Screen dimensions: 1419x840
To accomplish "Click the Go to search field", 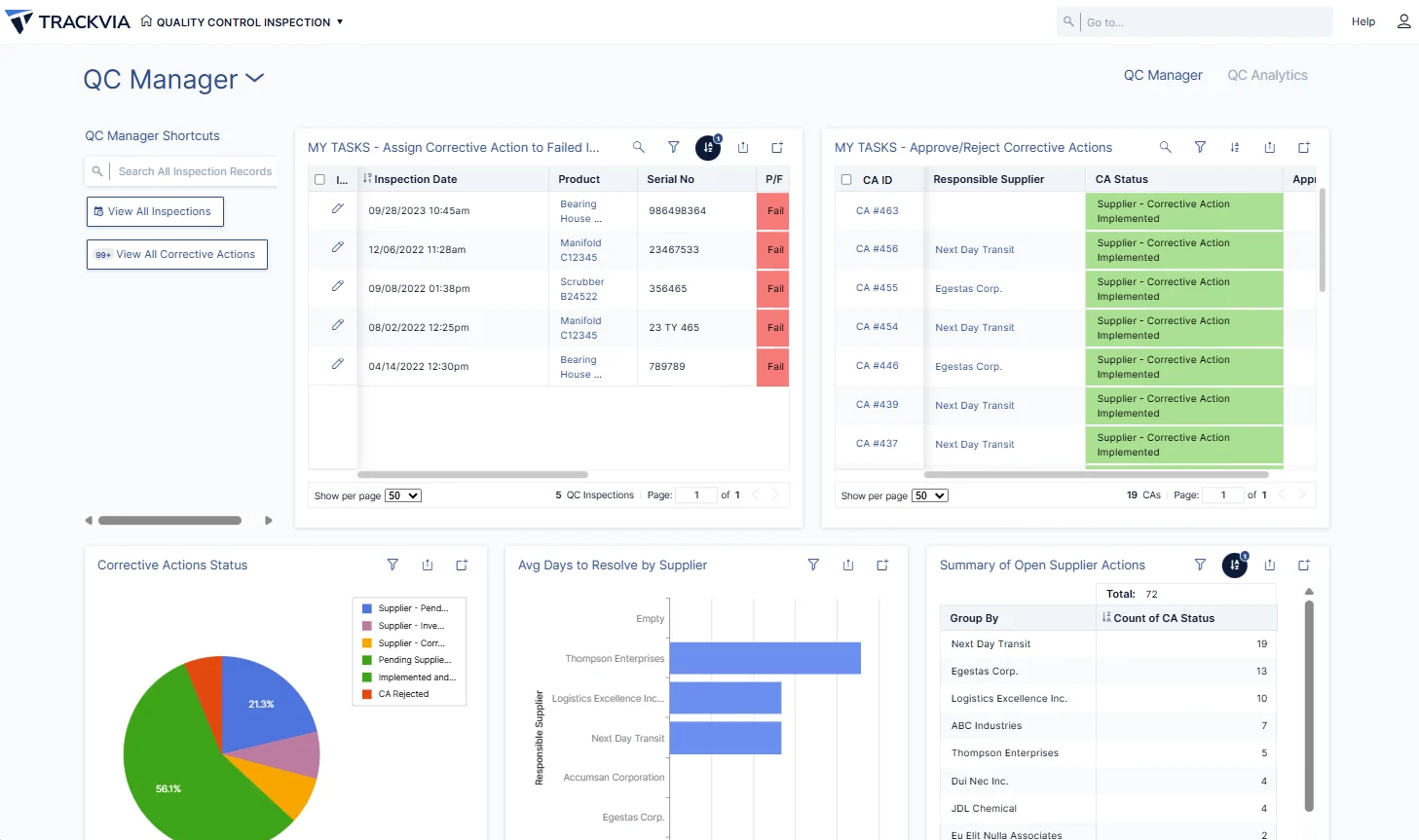I will [x=1195, y=22].
